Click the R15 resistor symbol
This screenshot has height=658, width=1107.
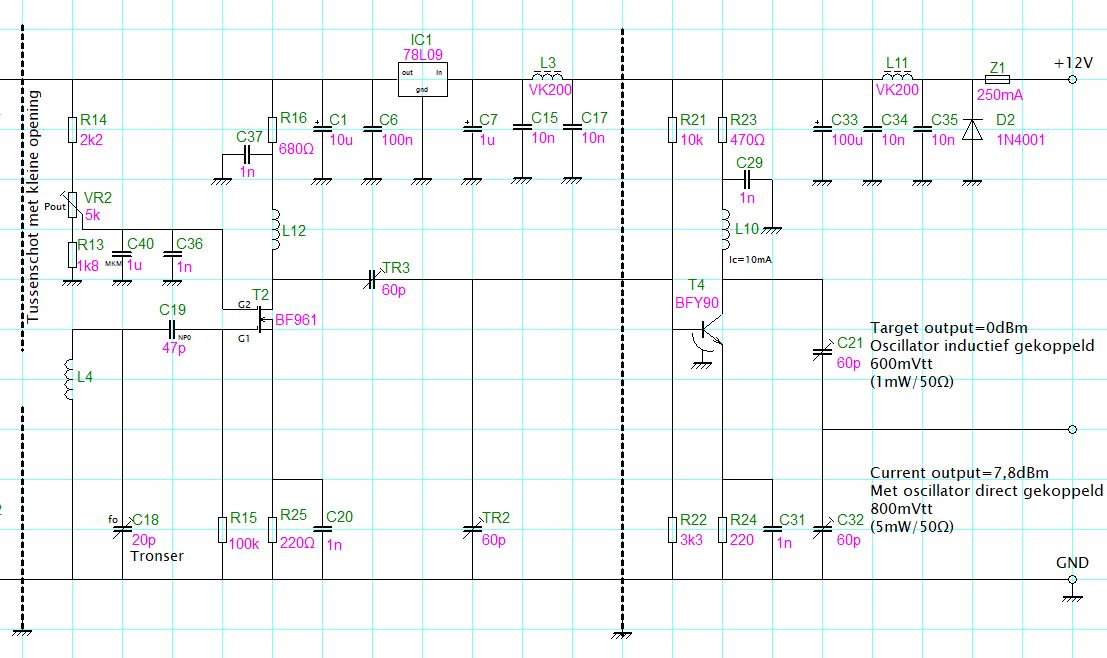coord(222,530)
